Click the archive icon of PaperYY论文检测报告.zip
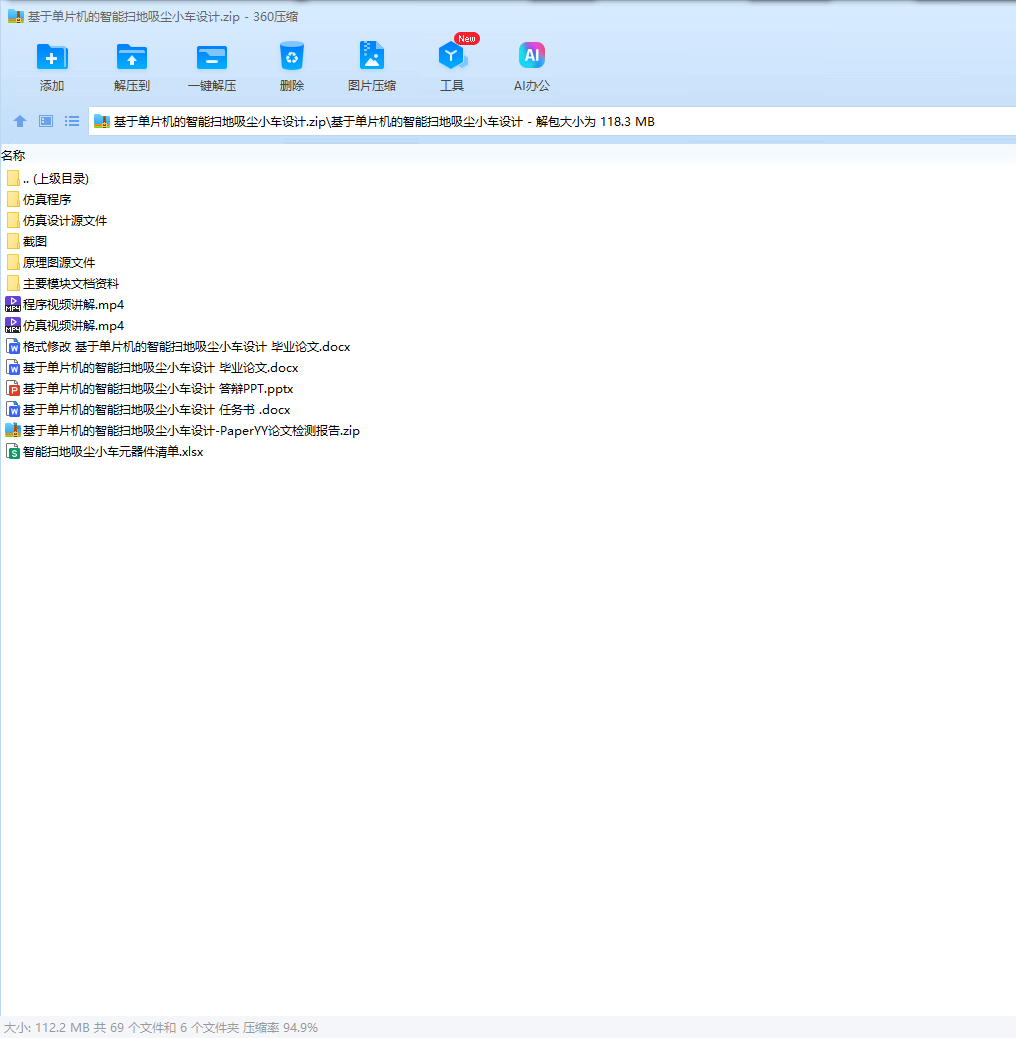Viewport: 1016px width, 1038px height. coord(13,430)
